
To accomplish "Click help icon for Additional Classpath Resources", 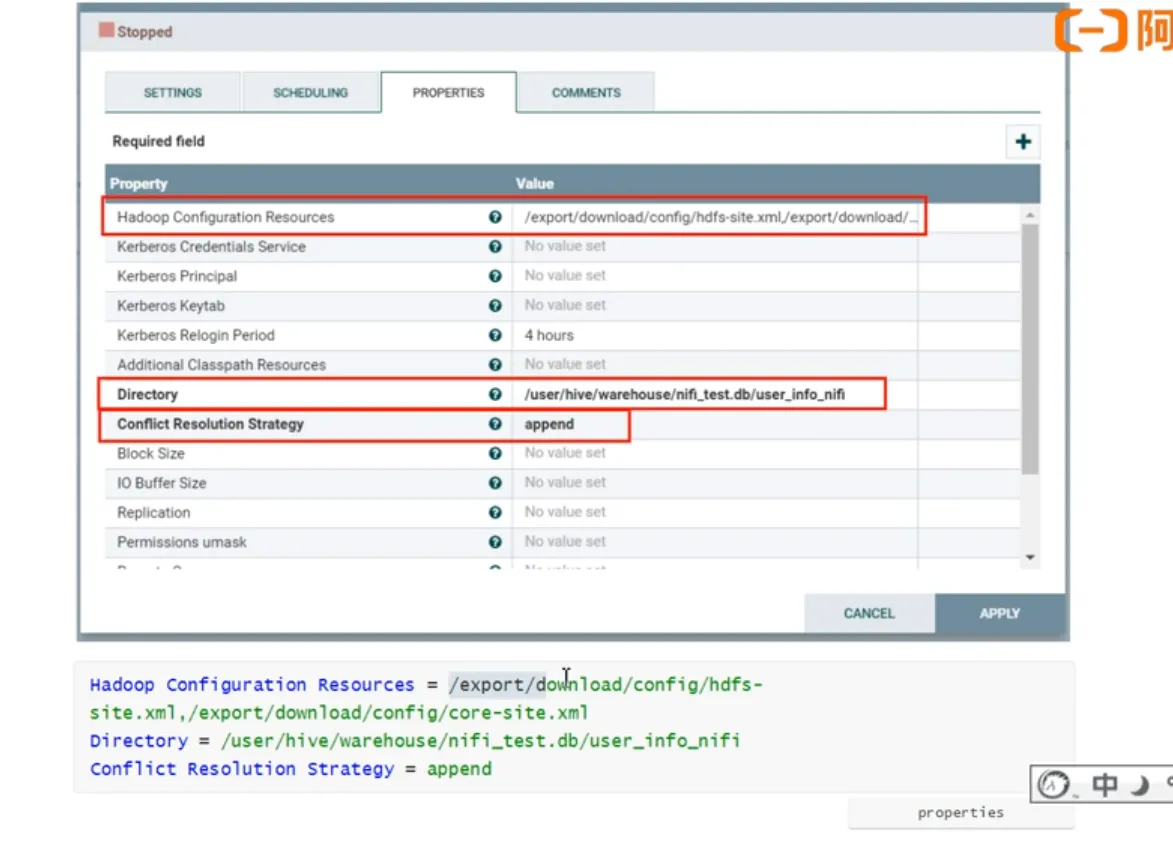I will tap(494, 364).
